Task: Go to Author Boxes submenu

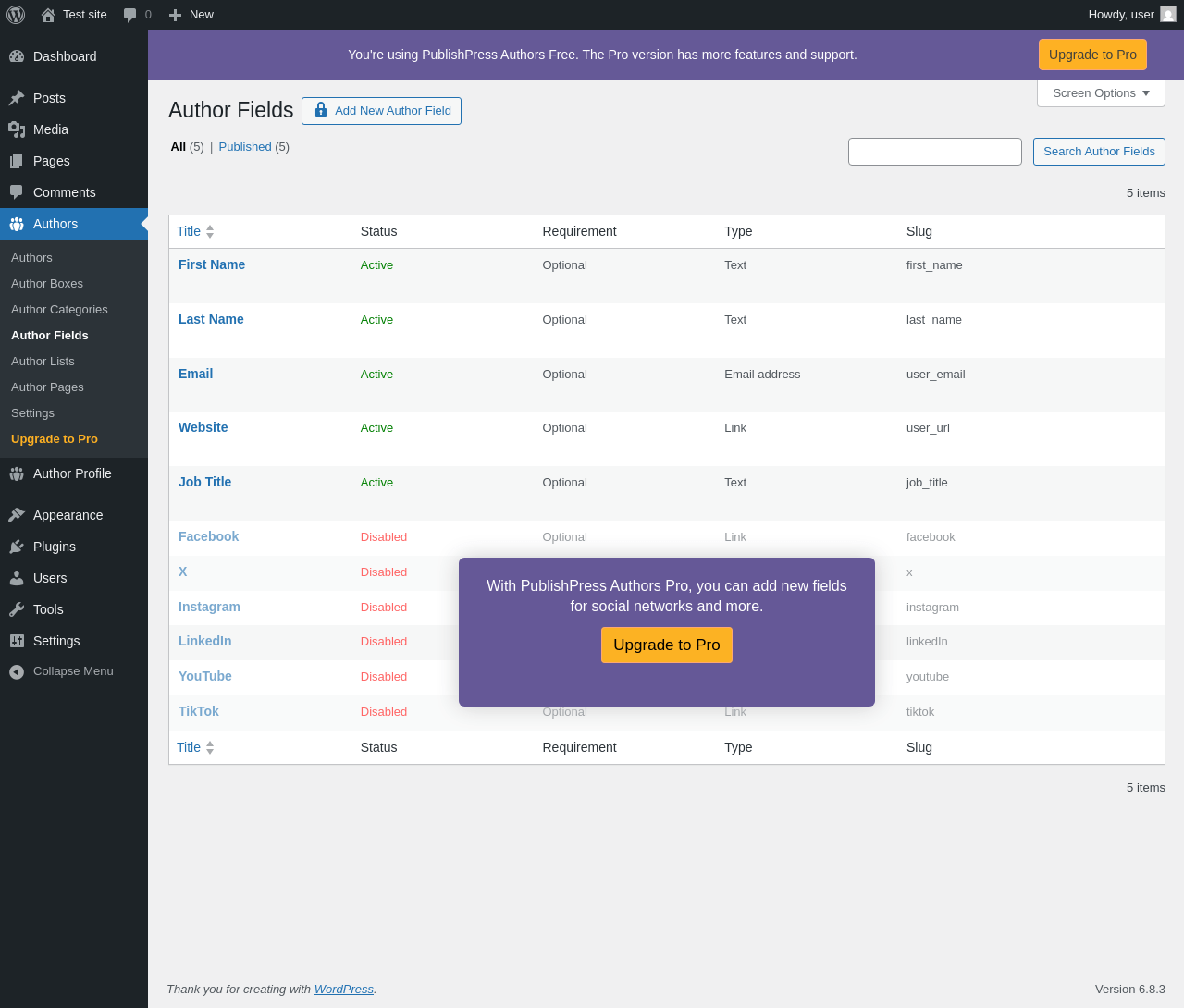Action: pyautogui.click(x=47, y=283)
